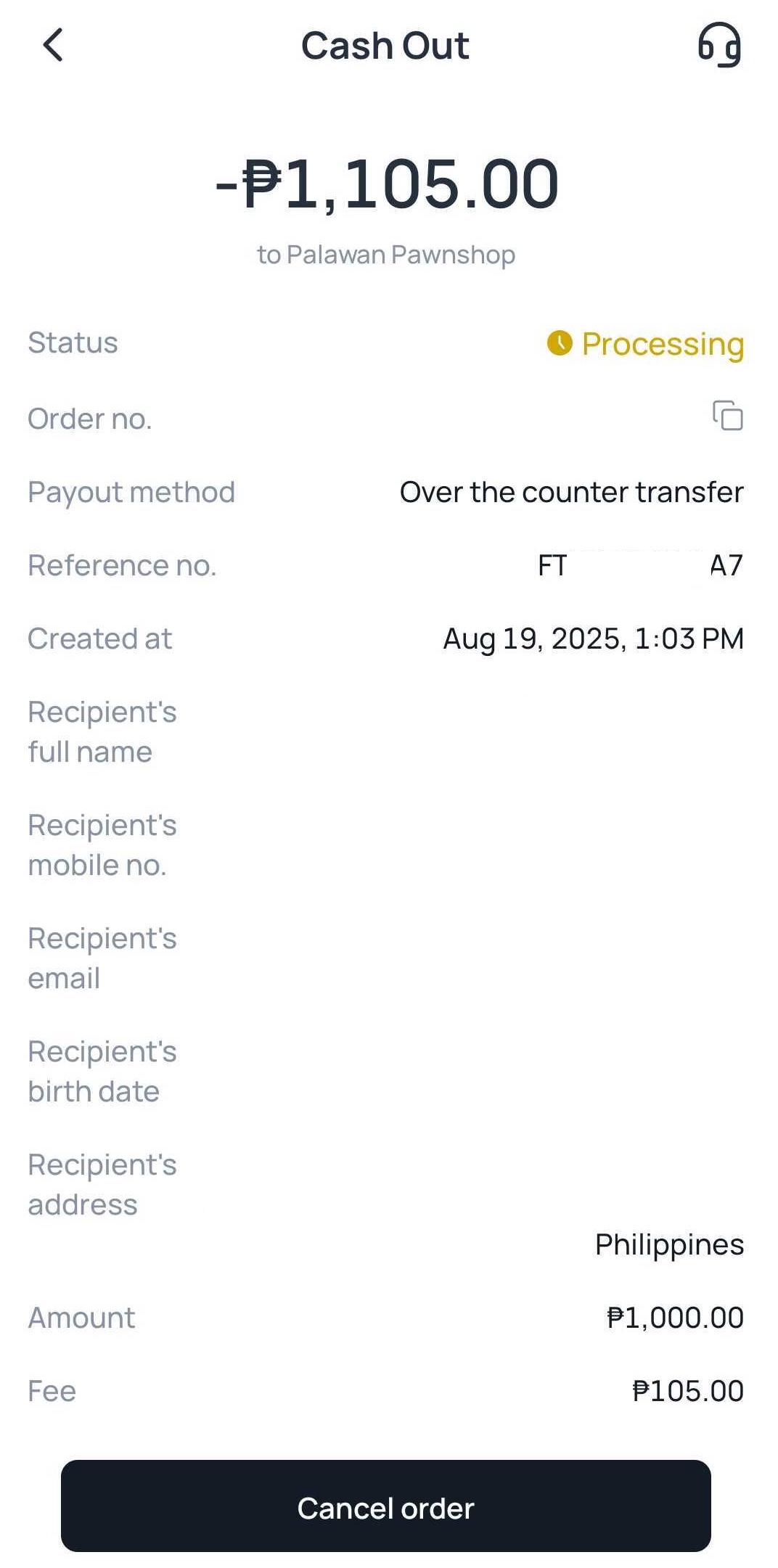Copy the order number
The image size is (778, 1568).
click(x=727, y=416)
